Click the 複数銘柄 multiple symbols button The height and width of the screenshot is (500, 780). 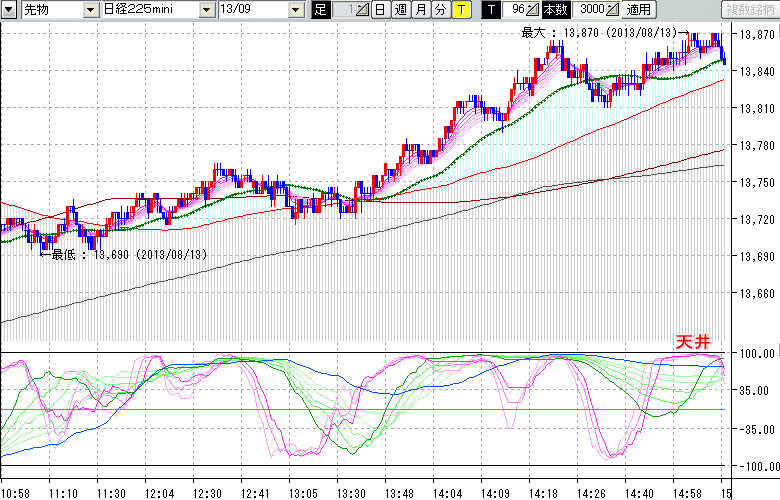(749, 10)
